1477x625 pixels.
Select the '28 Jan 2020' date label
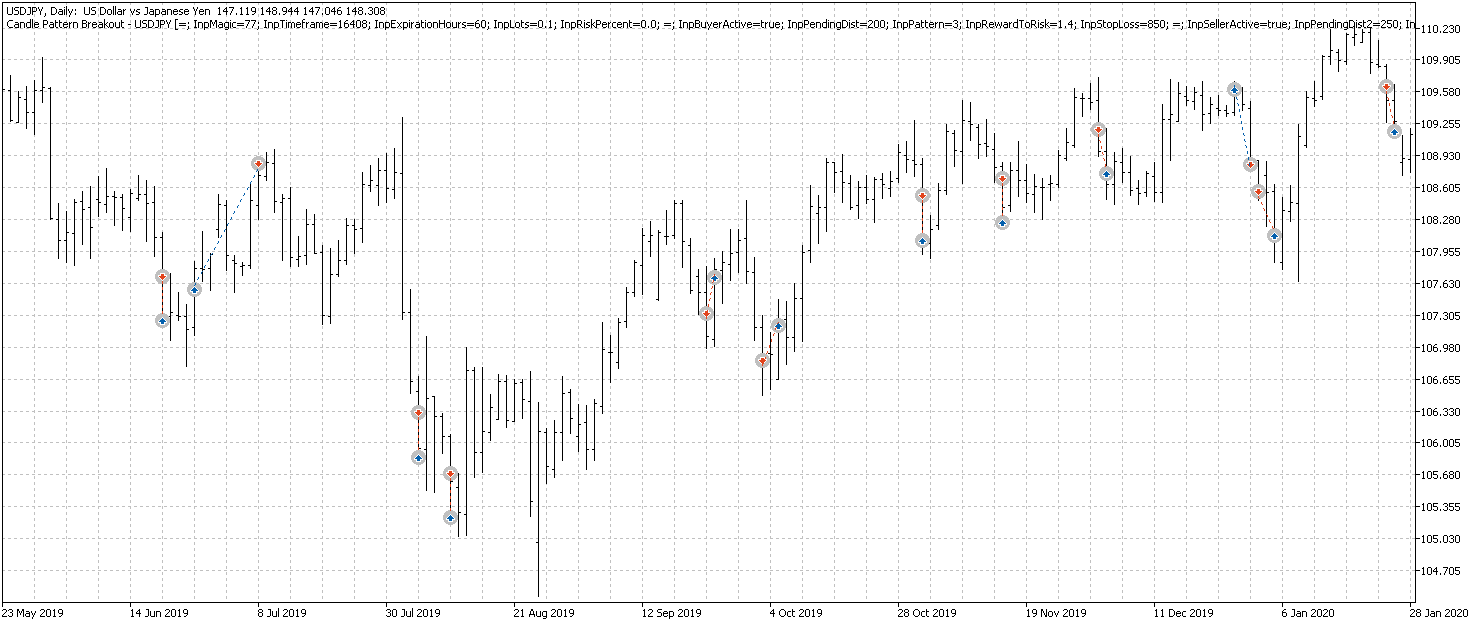(1439, 613)
